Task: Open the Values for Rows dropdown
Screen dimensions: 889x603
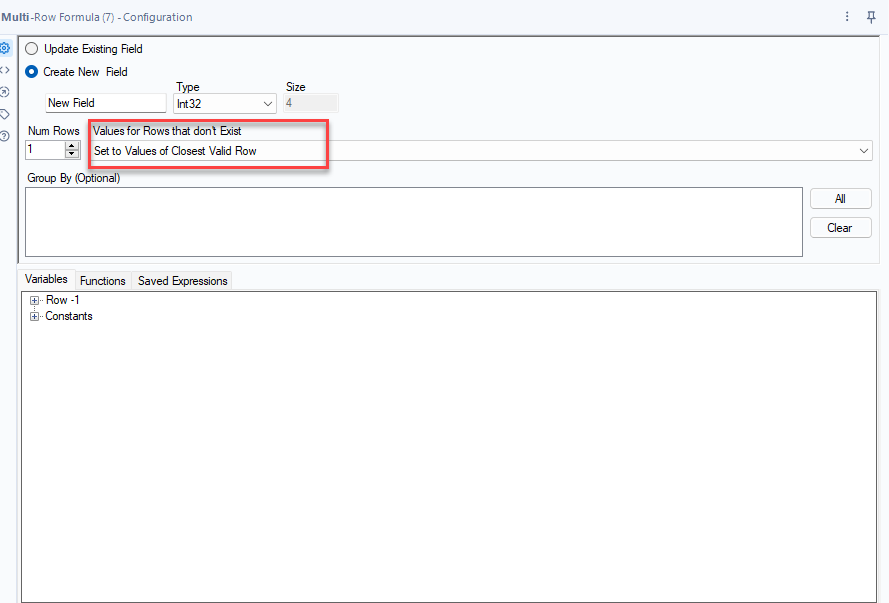Action: [862, 150]
